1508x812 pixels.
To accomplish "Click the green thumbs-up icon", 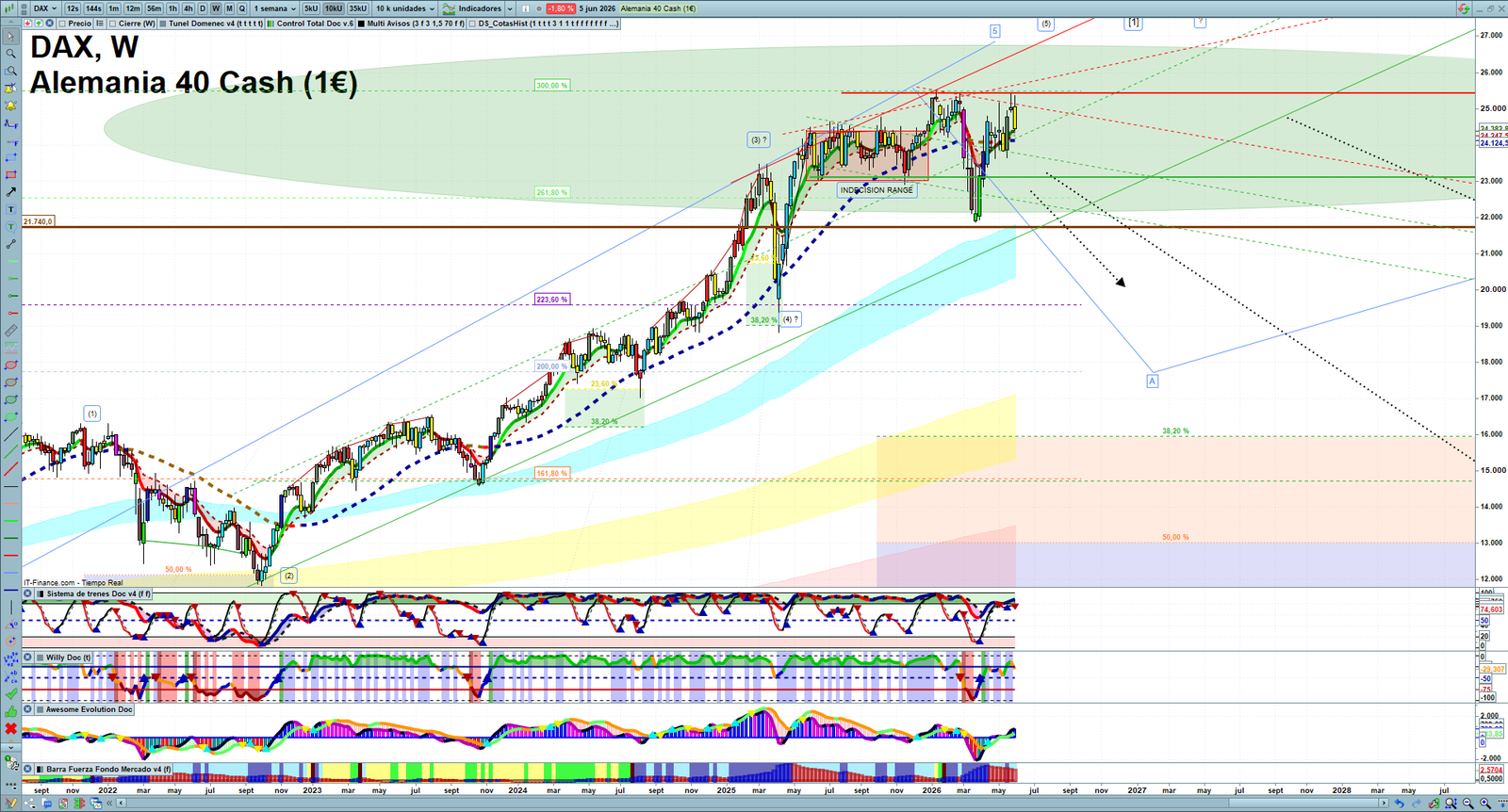I will click(x=11, y=711).
